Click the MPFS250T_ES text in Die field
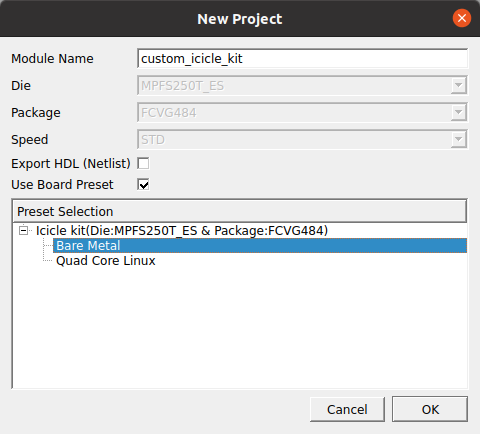The image size is (480, 434). [182, 86]
